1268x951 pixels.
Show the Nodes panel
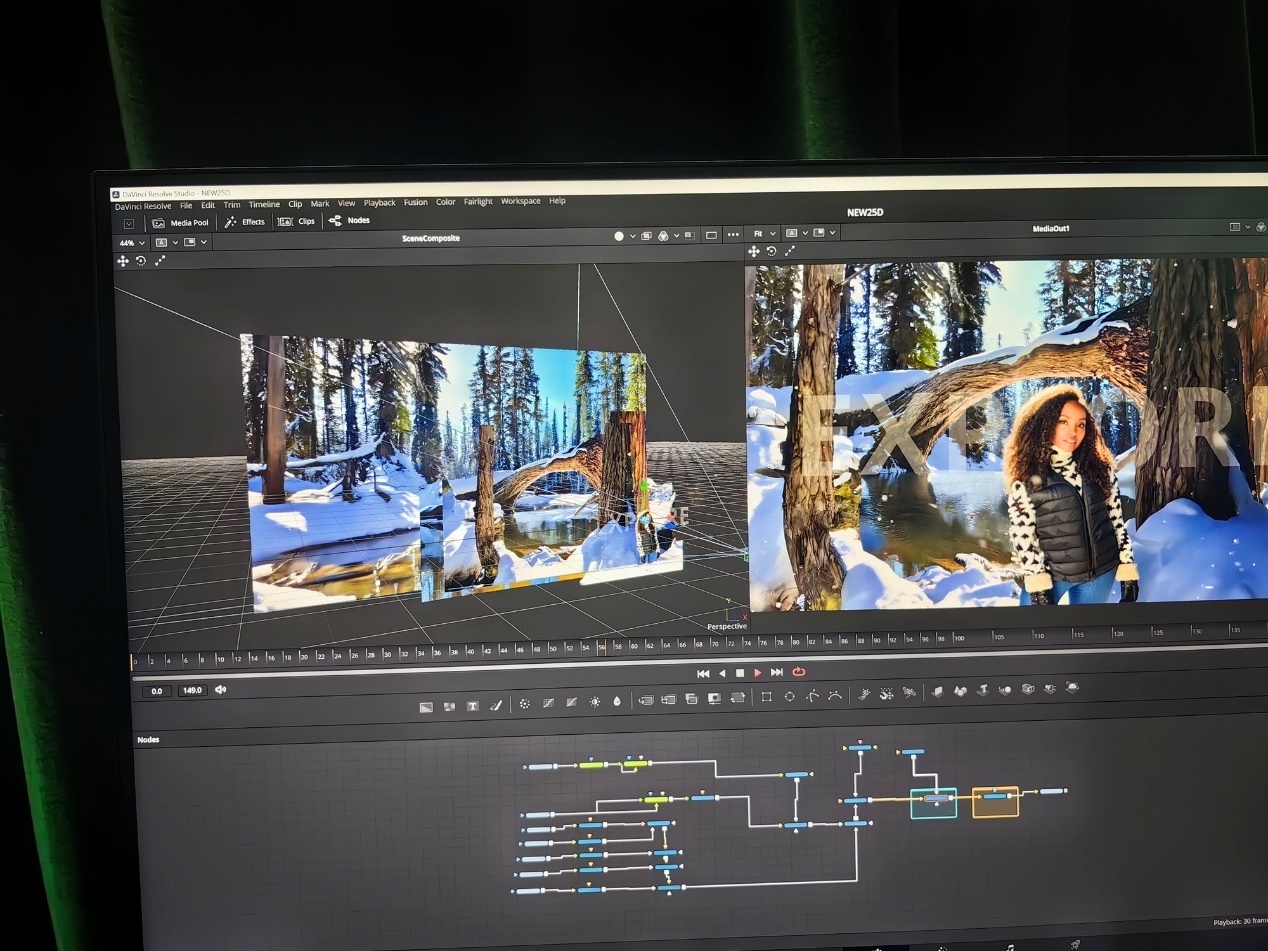coord(350,220)
